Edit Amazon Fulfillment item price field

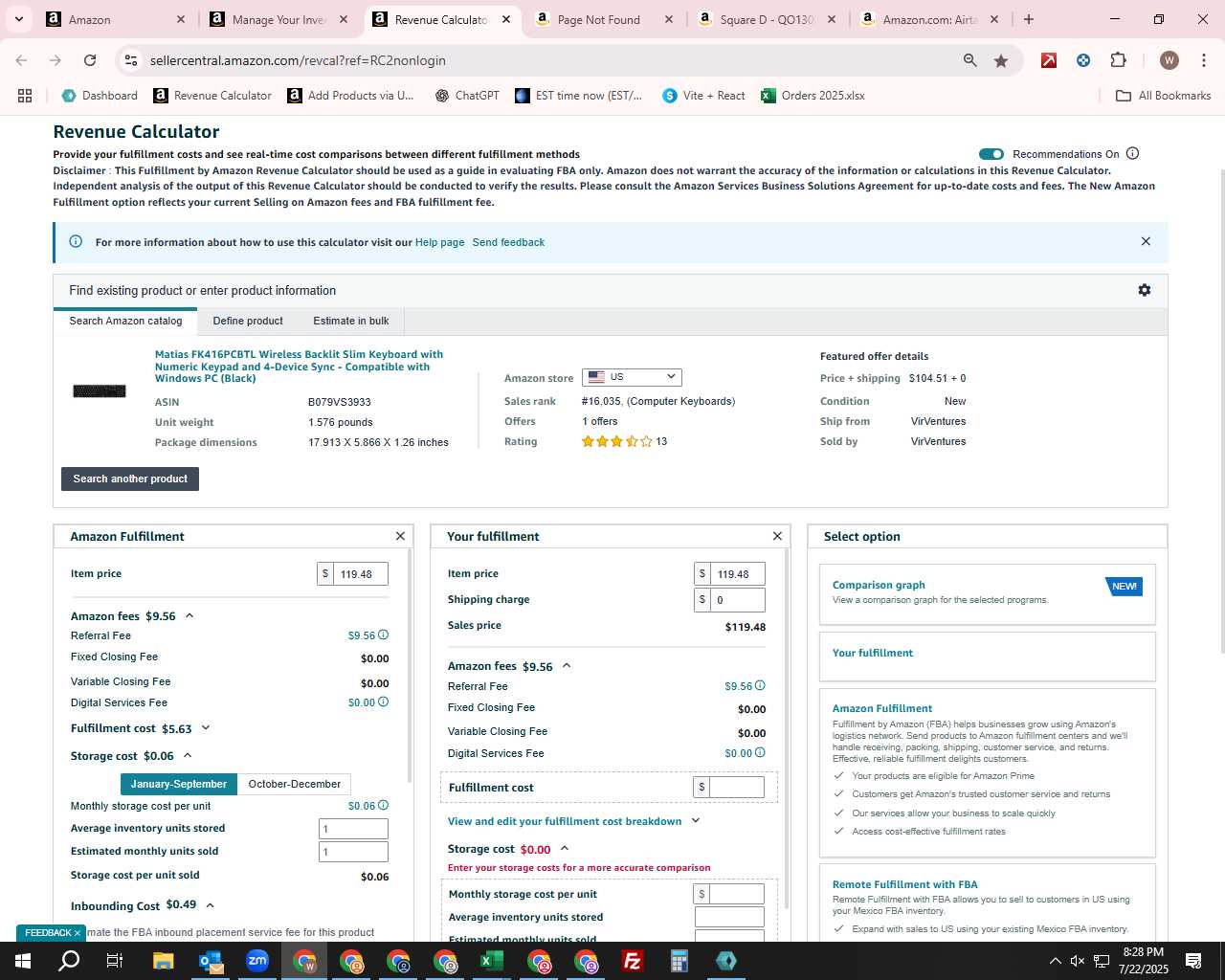(x=361, y=574)
